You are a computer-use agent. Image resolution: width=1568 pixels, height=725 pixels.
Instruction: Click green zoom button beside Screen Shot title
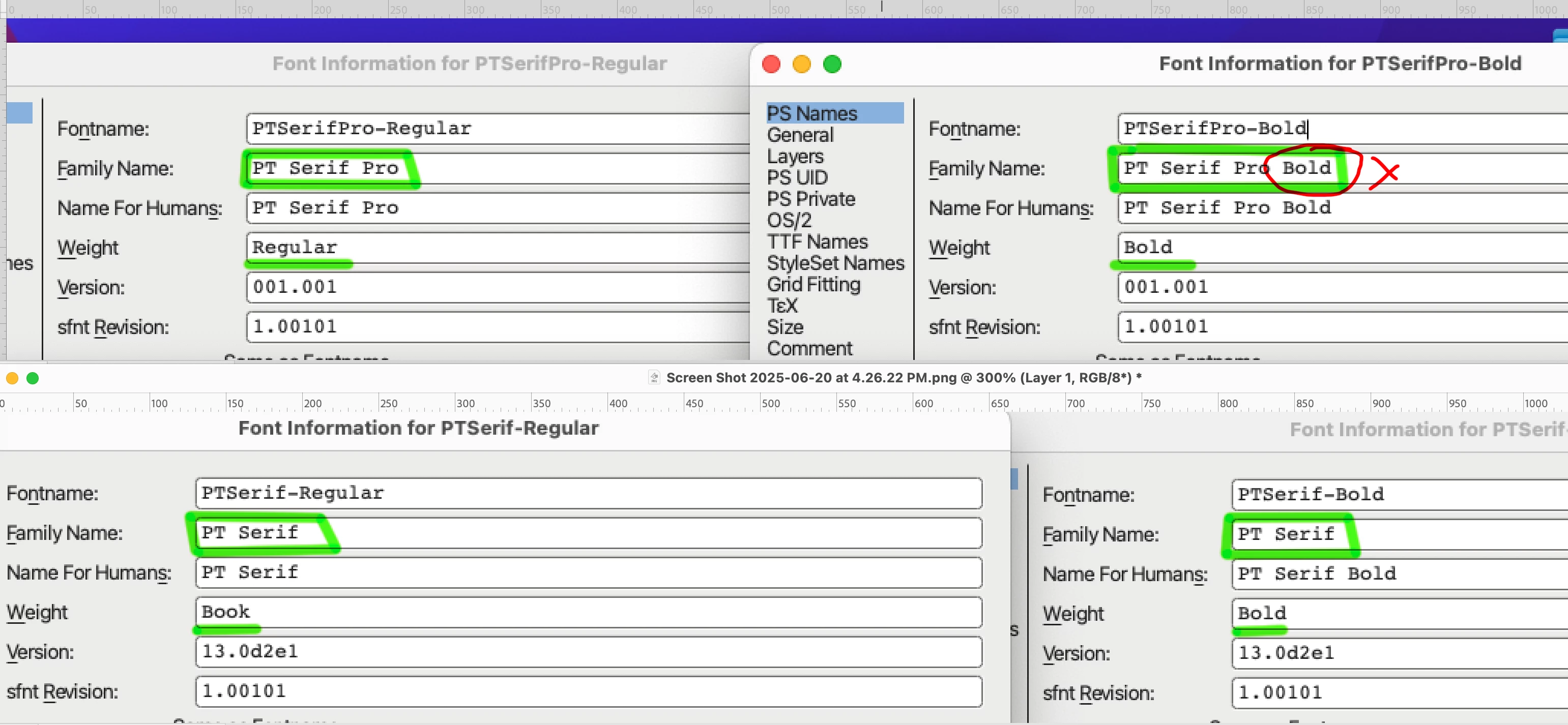[33, 378]
